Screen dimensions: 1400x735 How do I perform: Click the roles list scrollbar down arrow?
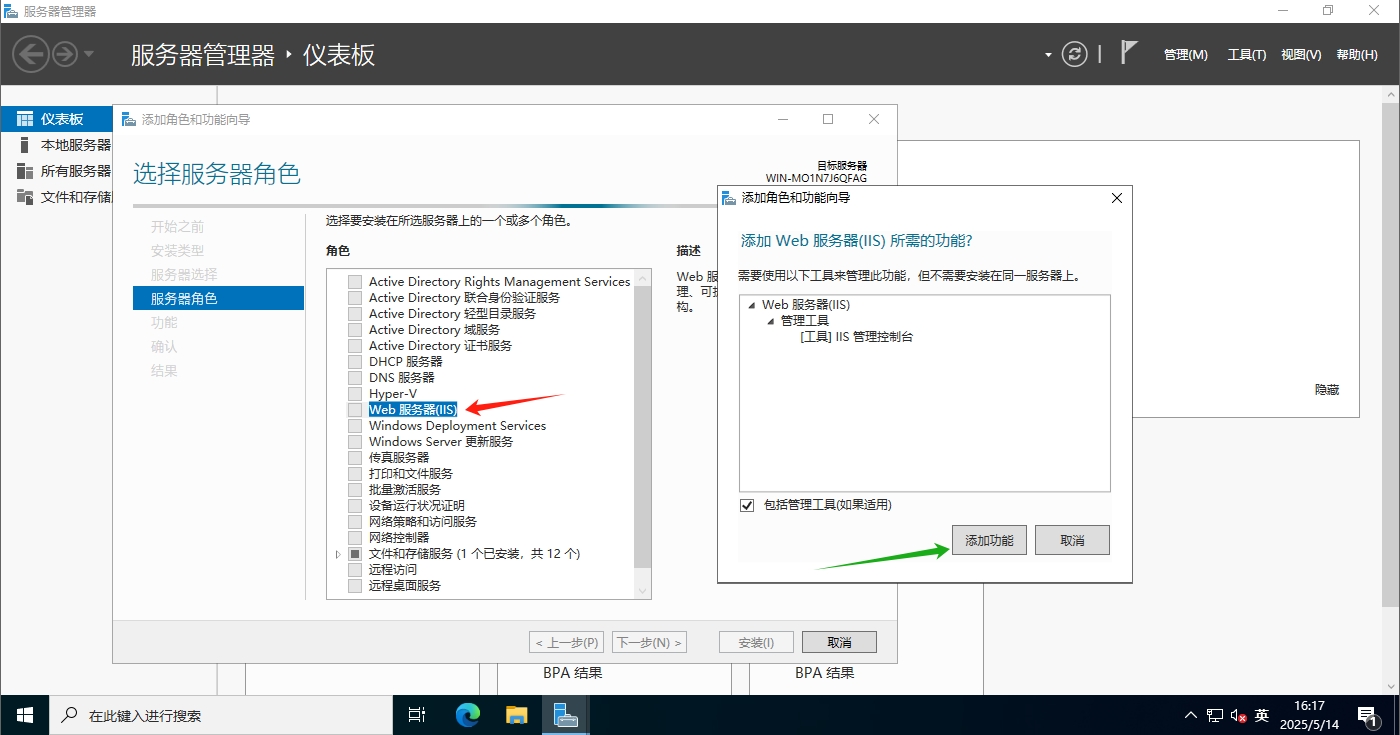pos(643,591)
